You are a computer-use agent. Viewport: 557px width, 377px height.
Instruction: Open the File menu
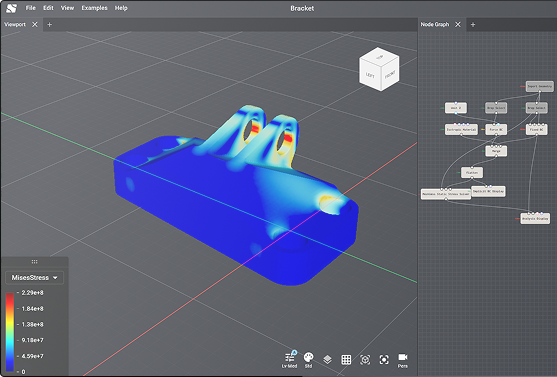[31, 8]
